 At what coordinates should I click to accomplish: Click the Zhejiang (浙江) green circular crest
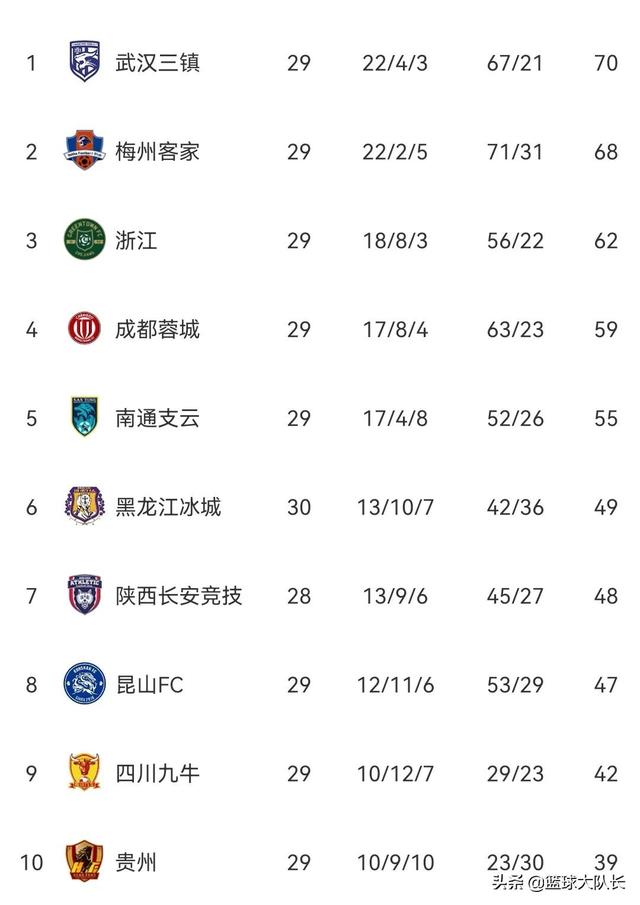coord(84,239)
